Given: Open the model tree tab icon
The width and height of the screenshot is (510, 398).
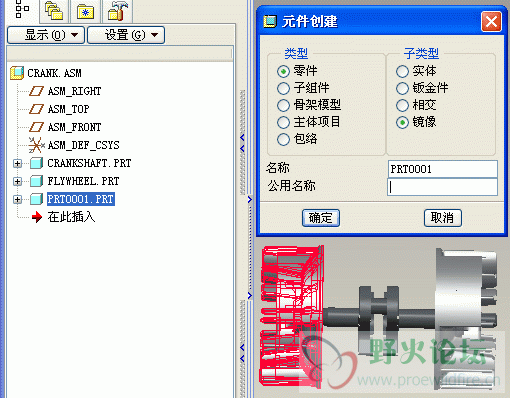Looking at the screenshot, I should point(22,9).
